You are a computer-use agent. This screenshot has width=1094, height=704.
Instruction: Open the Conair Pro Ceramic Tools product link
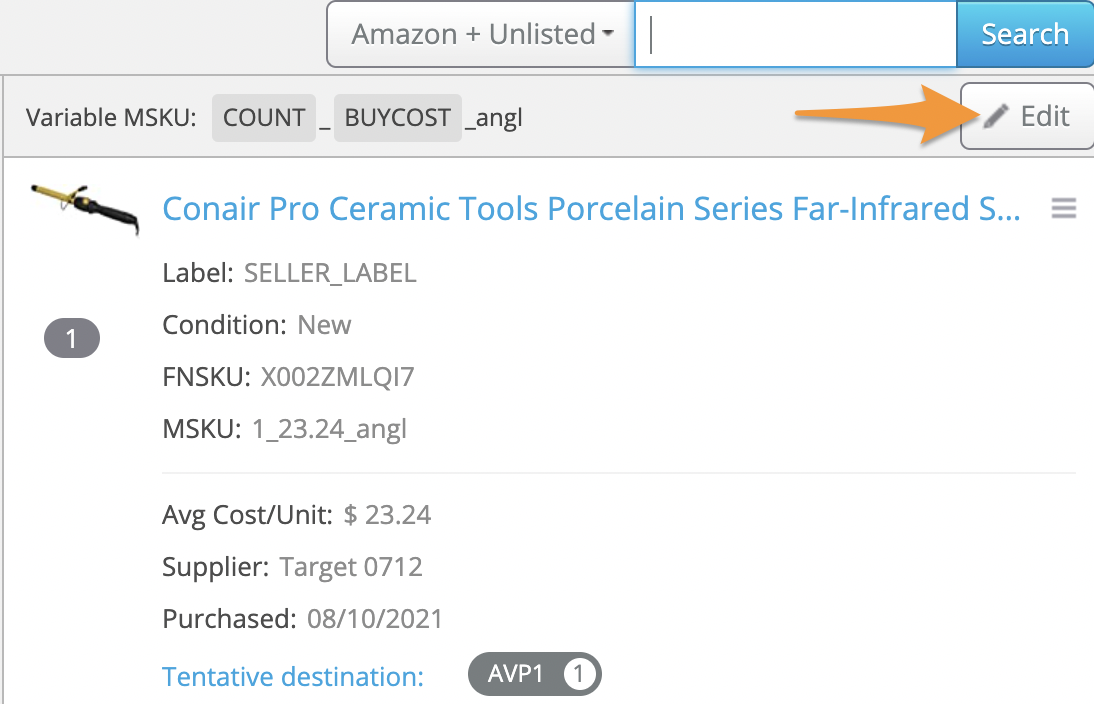(x=591, y=208)
